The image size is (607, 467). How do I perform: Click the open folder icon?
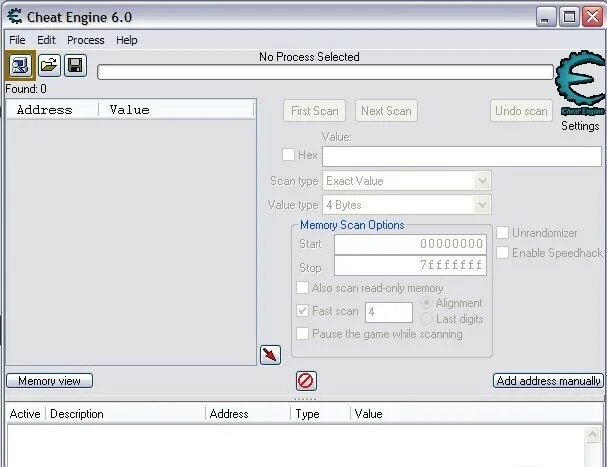point(49,65)
